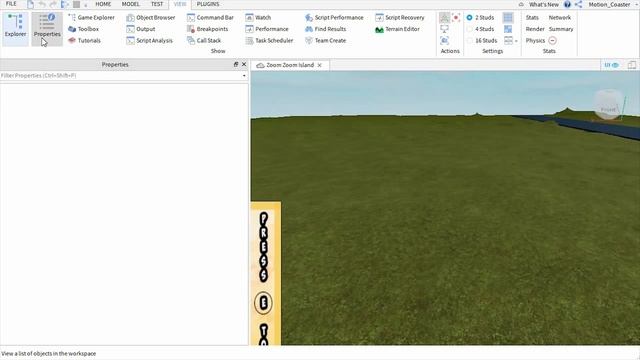
Task: Open Script Recovery window
Action: click(400, 18)
